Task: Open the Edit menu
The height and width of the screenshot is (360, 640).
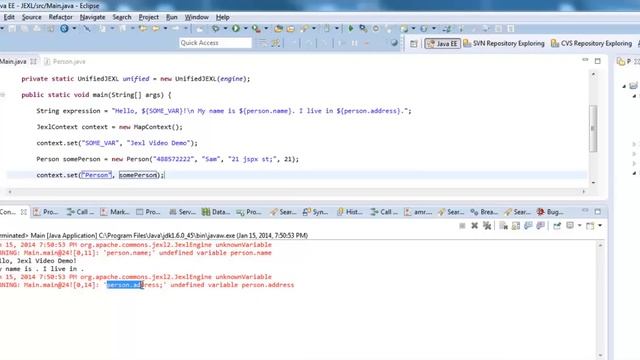Action: click(x=9, y=17)
